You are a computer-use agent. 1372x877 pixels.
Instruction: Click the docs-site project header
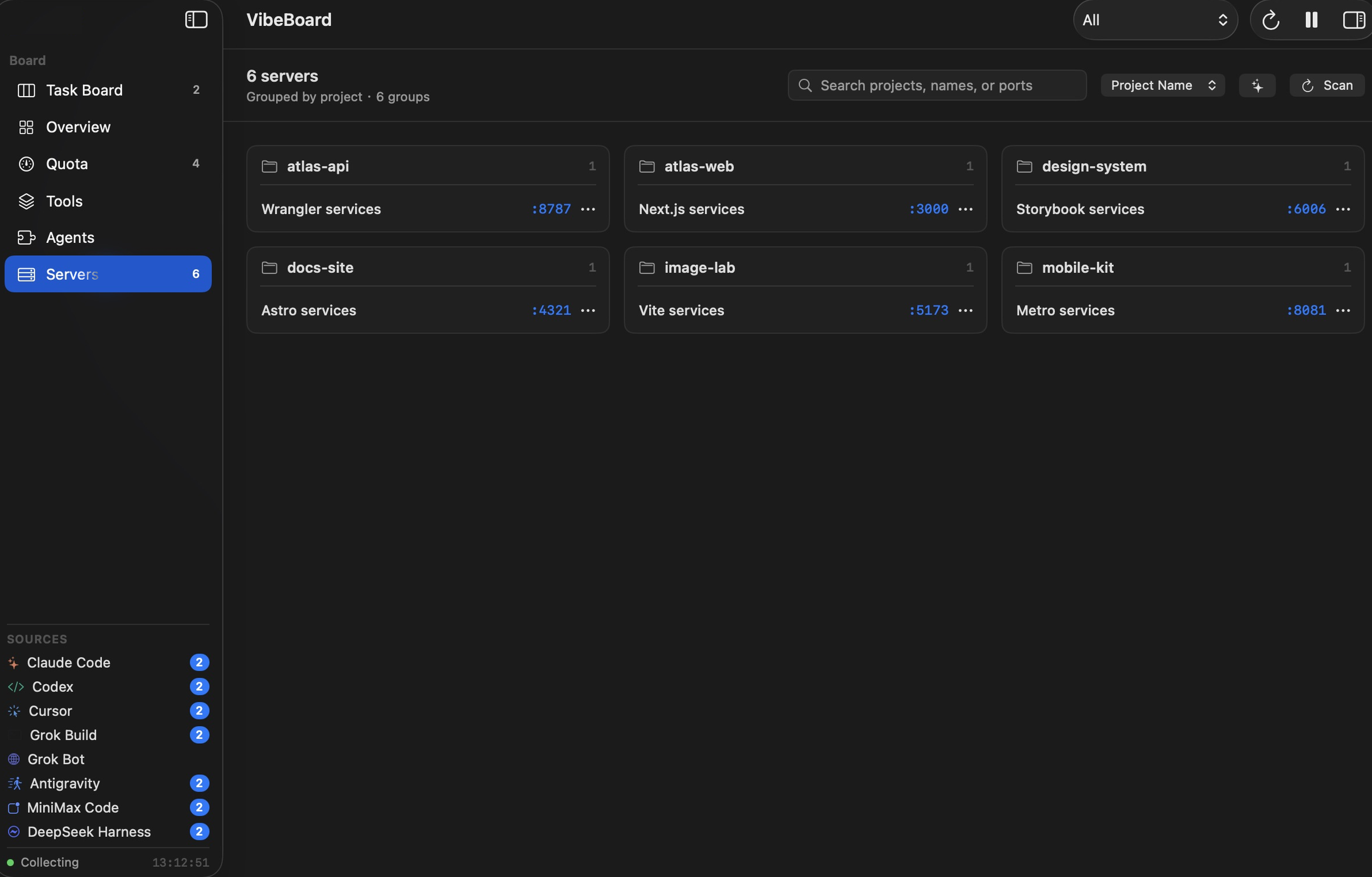tap(428, 268)
